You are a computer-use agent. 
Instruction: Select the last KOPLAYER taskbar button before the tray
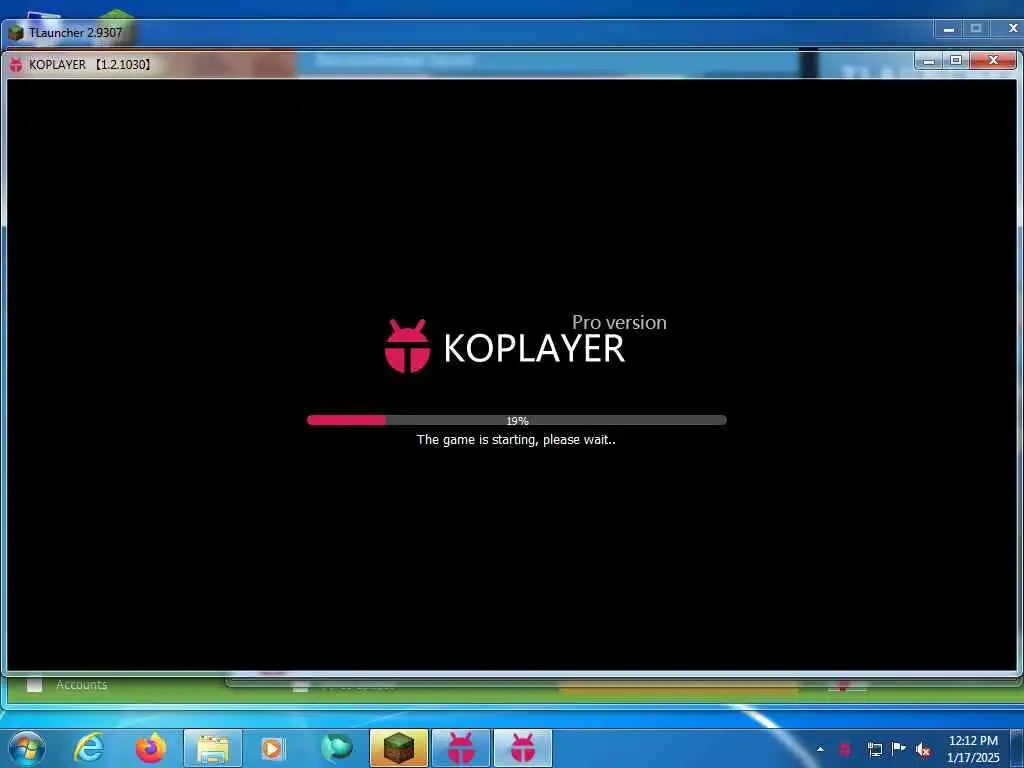pos(522,748)
